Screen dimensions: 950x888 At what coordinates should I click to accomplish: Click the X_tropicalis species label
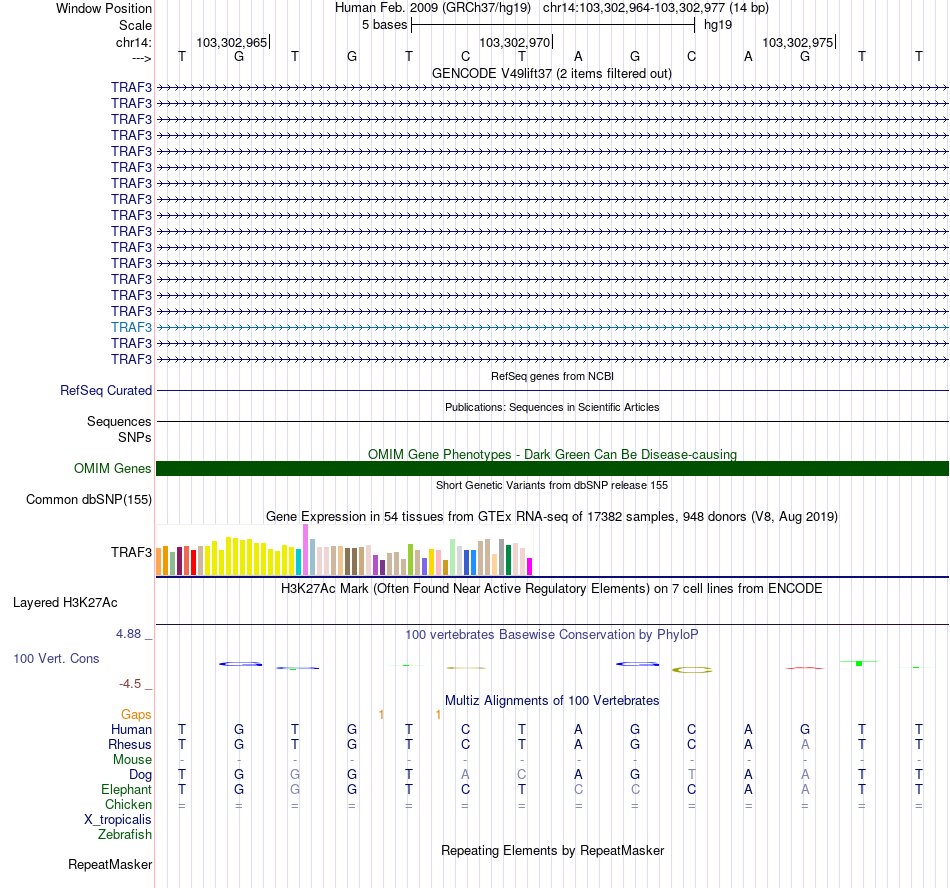coord(118,820)
